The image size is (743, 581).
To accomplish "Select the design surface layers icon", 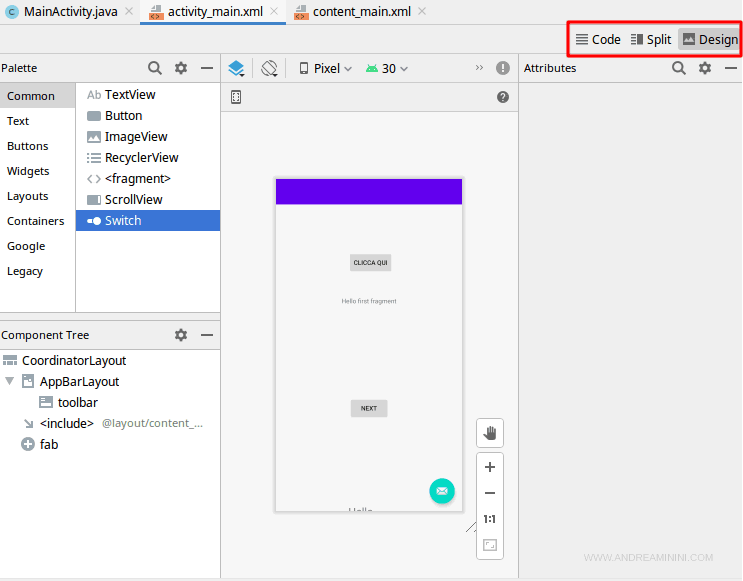I will 236,68.
